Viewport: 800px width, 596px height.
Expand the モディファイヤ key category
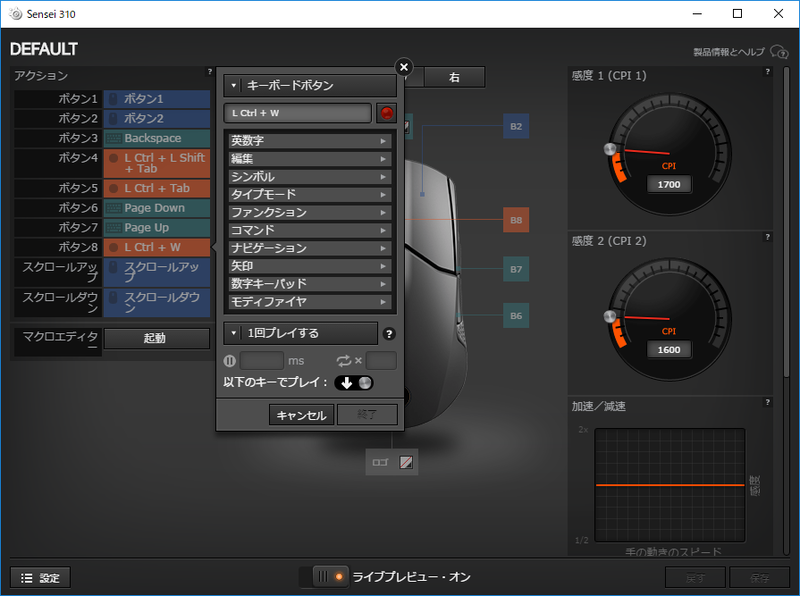(x=310, y=302)
